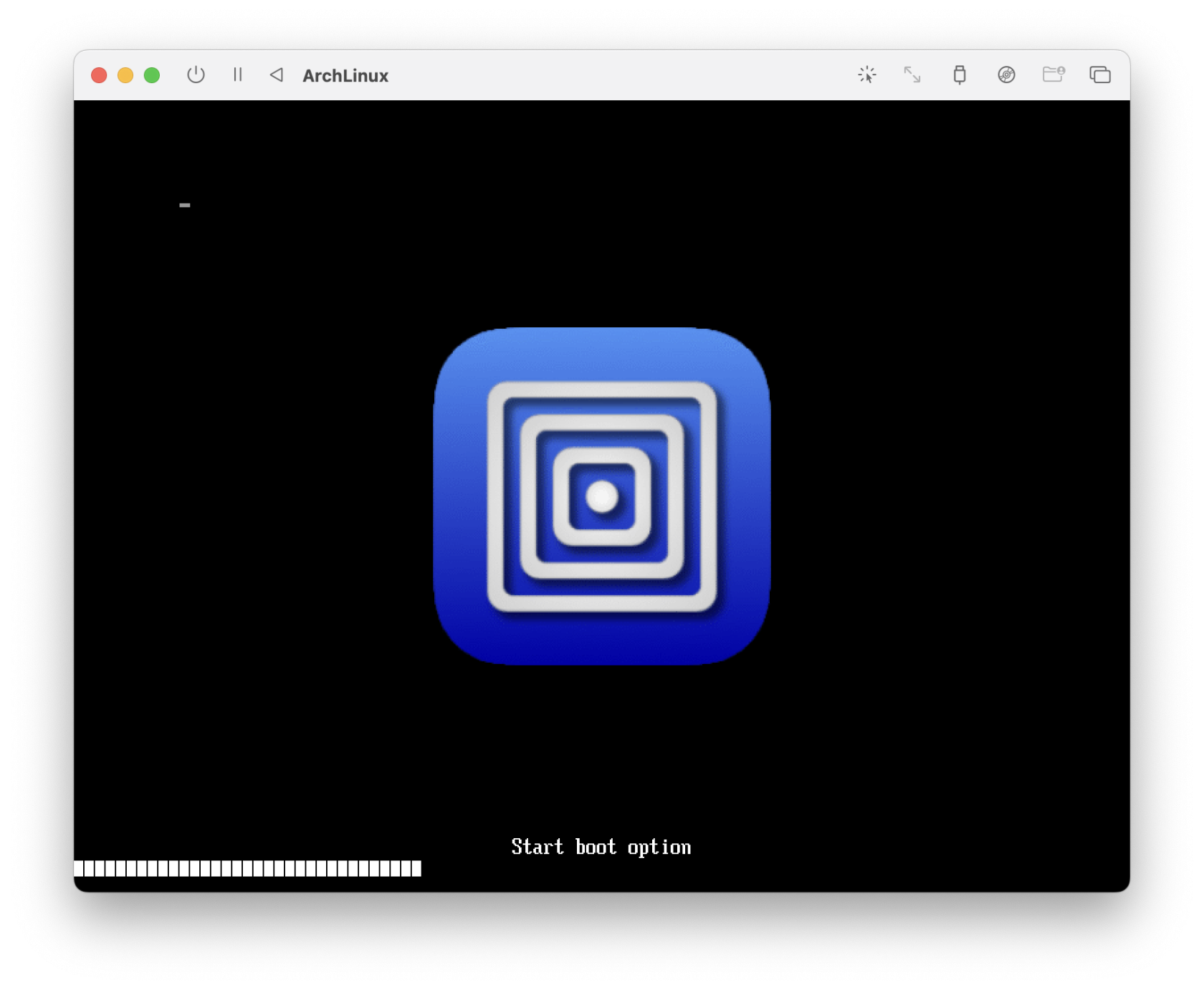Click the boot progress bar
This screenshot has width=1204, height=990.
(248, 869)
